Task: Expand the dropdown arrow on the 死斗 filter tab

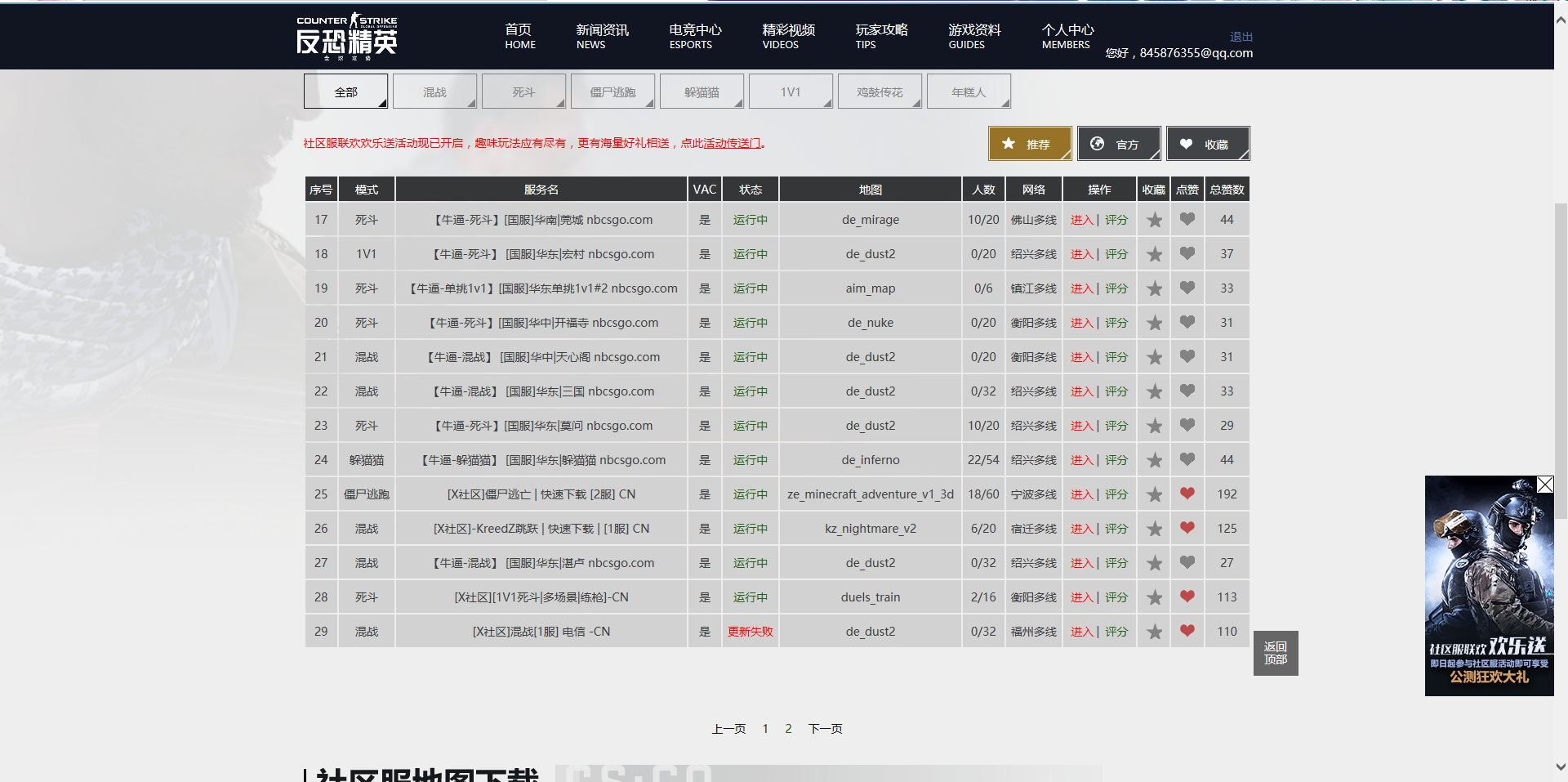Action: click(560, 102)
